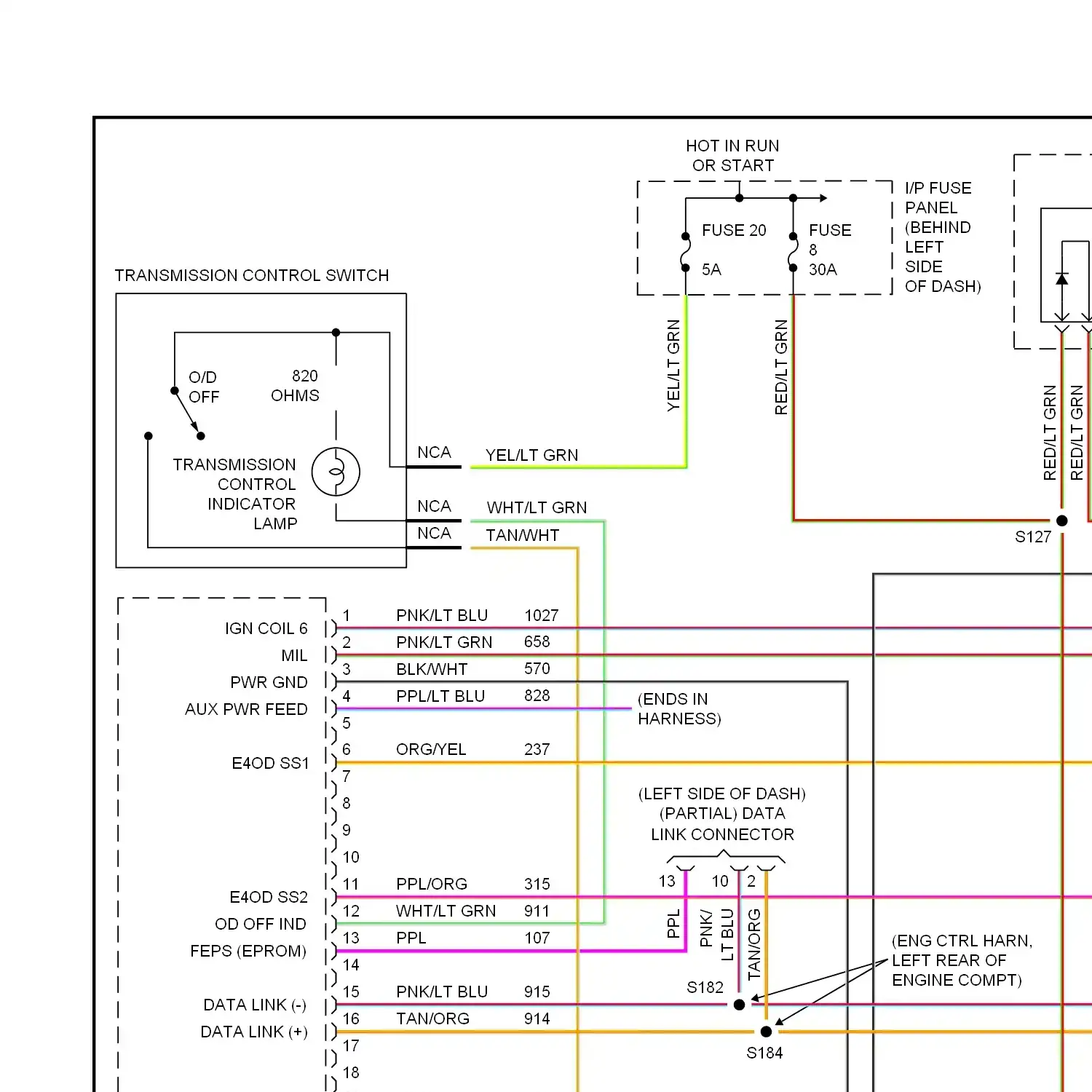Screen dimensions: 1092x1092
Task: Click the 'TAN/WHT' wire label
Action: coord(523,535)
